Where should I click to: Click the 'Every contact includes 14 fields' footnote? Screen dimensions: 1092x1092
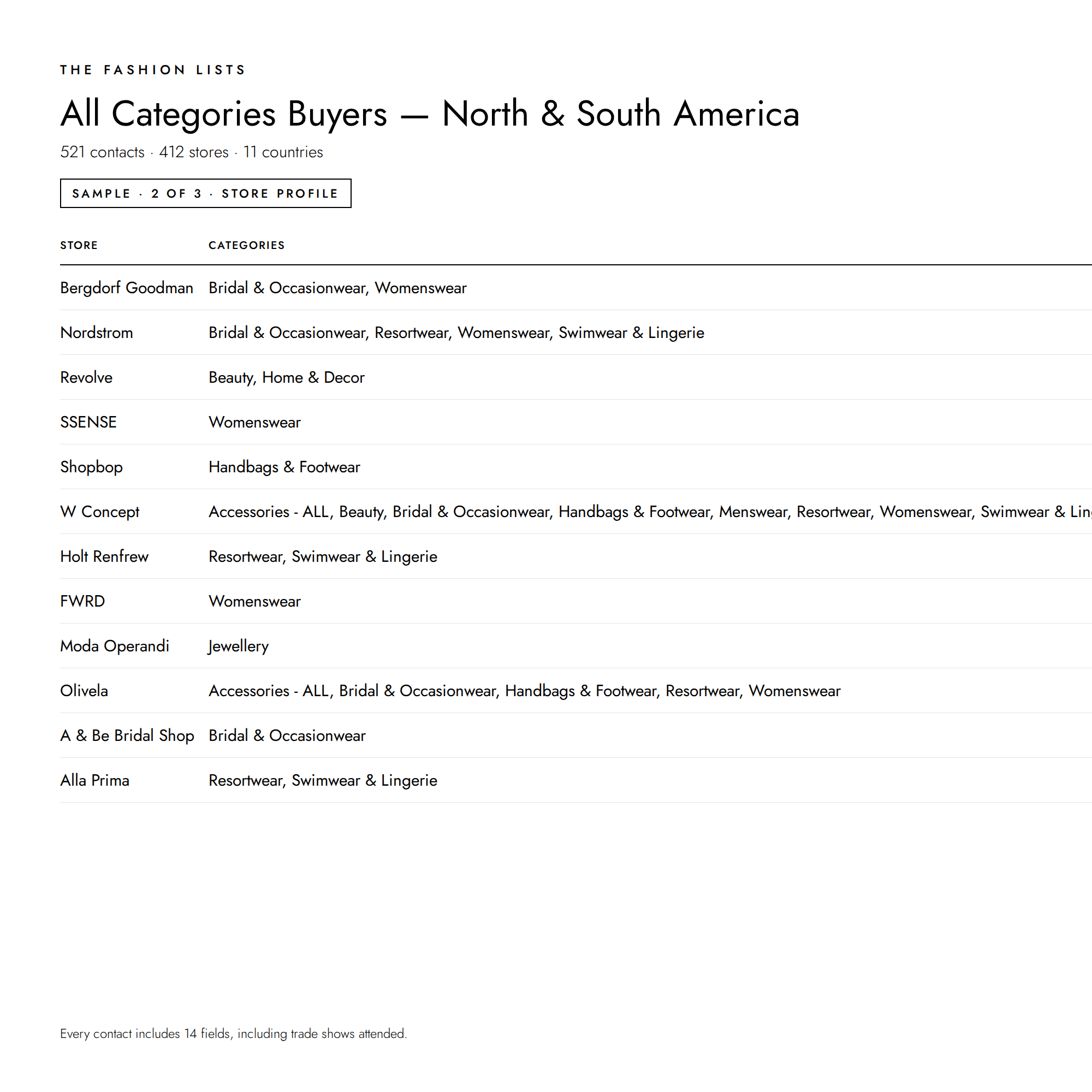click(x=234, y=1033)
